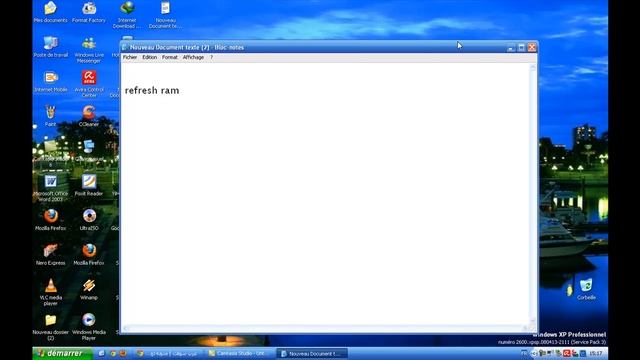640x360 pixels.
Task: Launch CCleaner from the desktop
Action: click(x=89, y=116)
